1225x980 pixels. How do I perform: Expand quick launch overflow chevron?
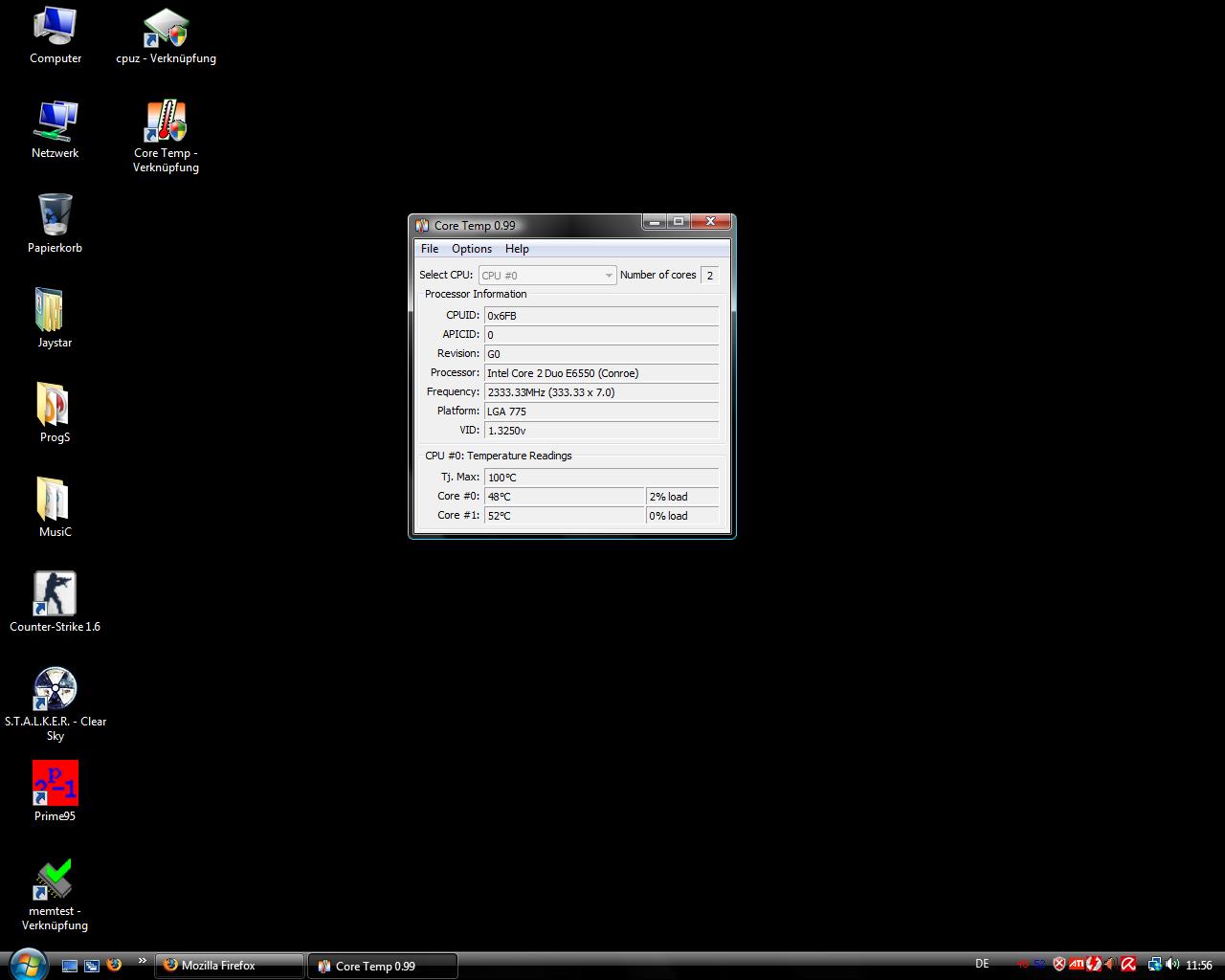coord(143,961)
